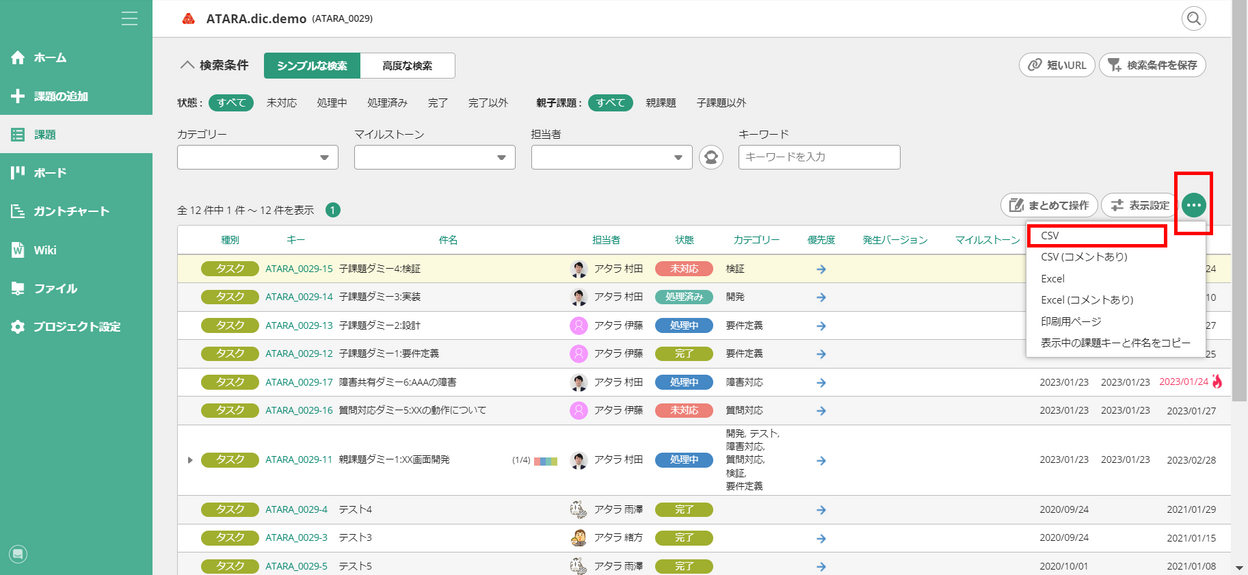
Task: Collapse the 検索条件 section
Action: pyautogui.click(x=213, y=65)
